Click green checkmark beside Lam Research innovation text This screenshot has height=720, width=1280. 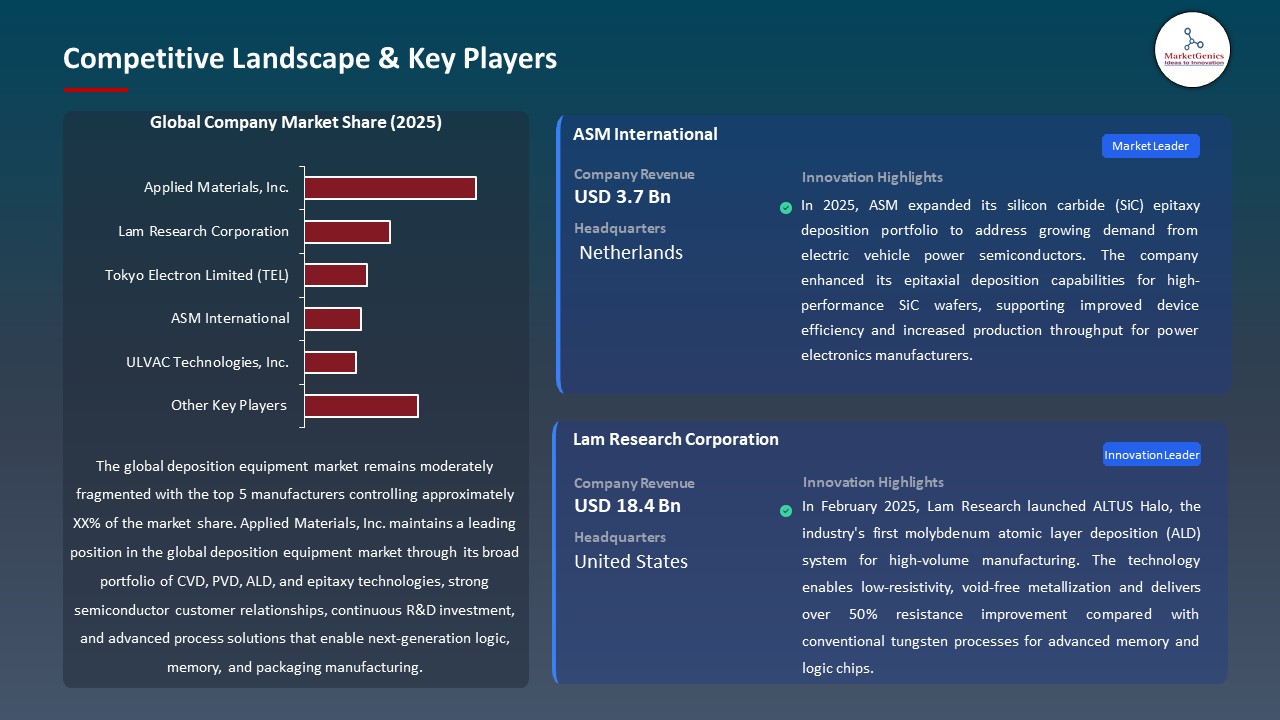pyautogui.click(x=786, y=511)
